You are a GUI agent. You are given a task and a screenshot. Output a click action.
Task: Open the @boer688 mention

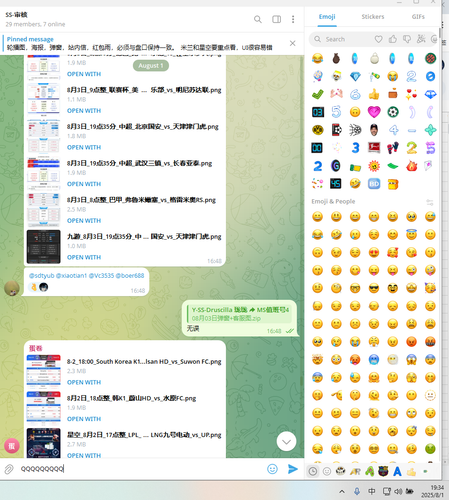(130, 276)
